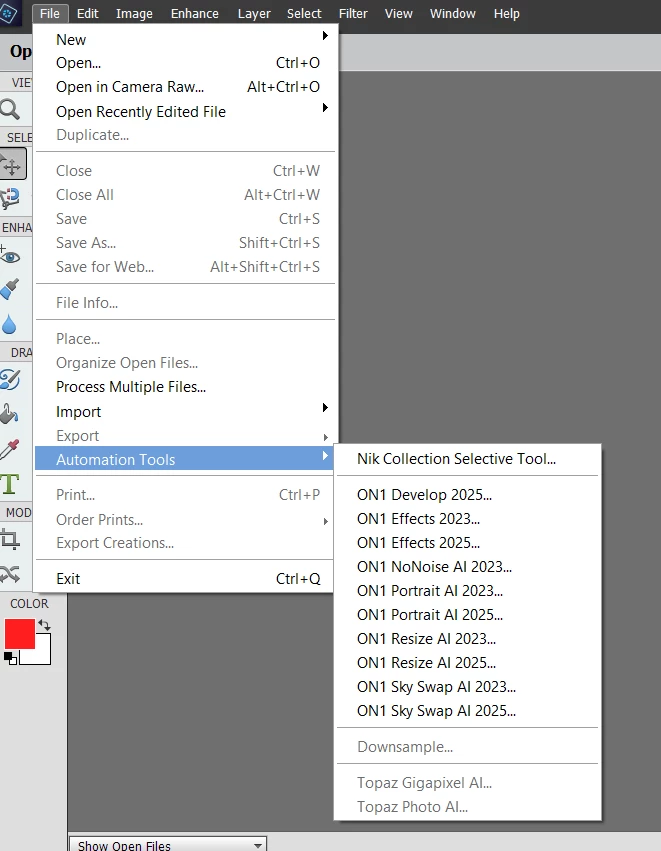This screenshot has height=851, width=661.
Task: Launch ON1 Portrait AI 2025...
Action: pos(468,614)
